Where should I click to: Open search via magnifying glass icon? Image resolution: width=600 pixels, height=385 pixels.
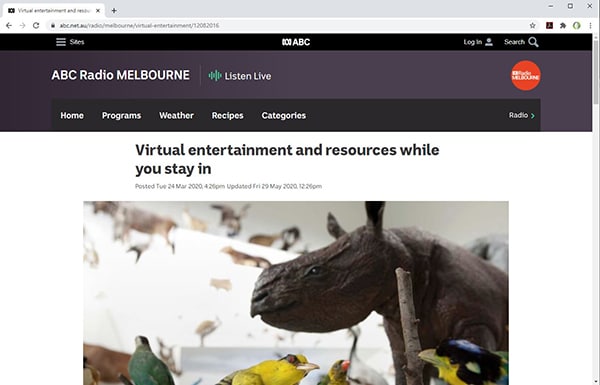pos(533,42)
